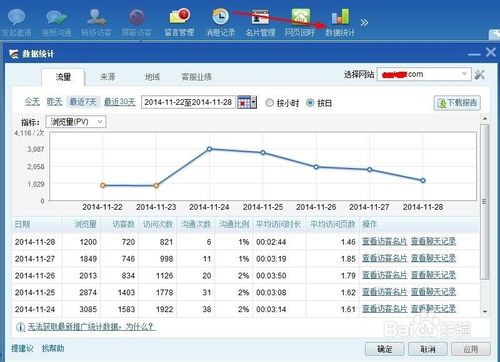The height and width of the screenshot is (362, 500).
Task: View 查看聊天记录 for 2014-11-25
Action: [x=433, y=292]
